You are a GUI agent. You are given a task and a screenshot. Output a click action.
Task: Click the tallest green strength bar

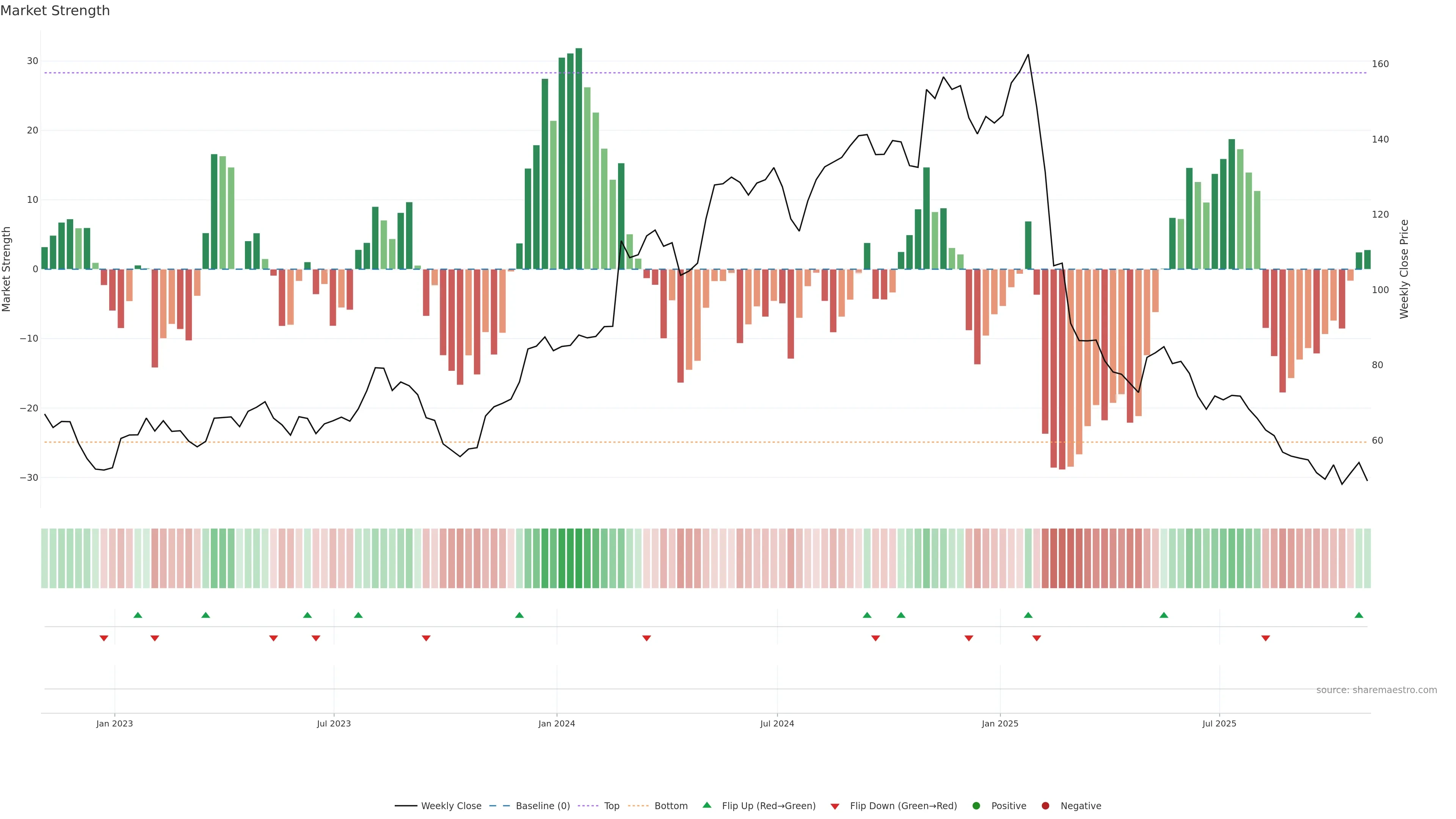[x=579, y=158]
